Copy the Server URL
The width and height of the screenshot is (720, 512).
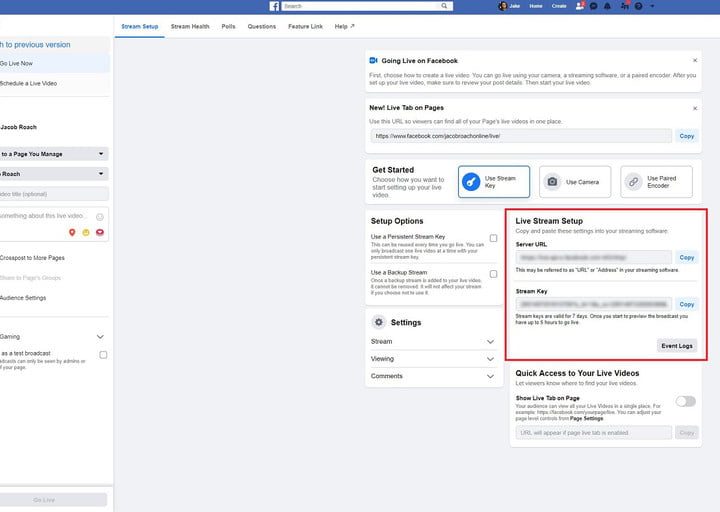click(686, 258)
